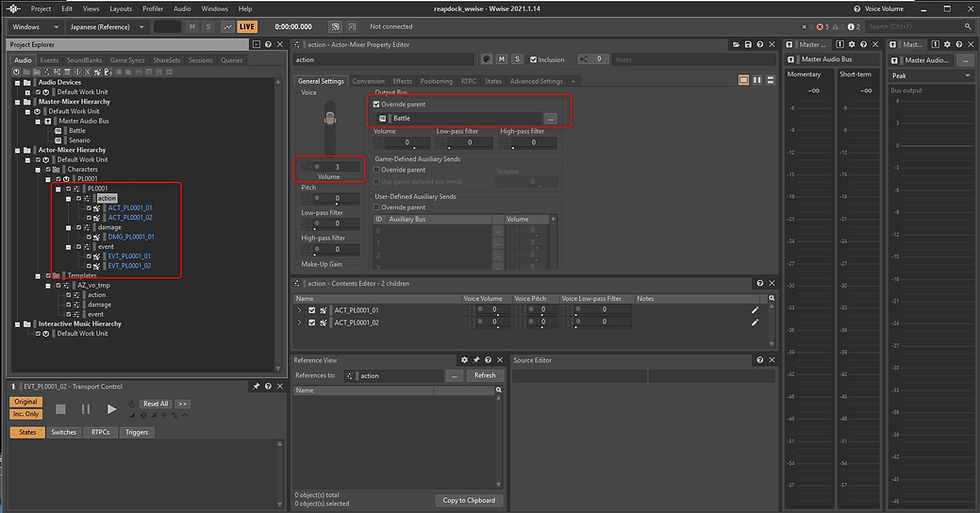The height and width of the screenshot is (513, 980).
Task: Collapse the Actor-Mixer Hierarchy node
Action: point(18,150)
